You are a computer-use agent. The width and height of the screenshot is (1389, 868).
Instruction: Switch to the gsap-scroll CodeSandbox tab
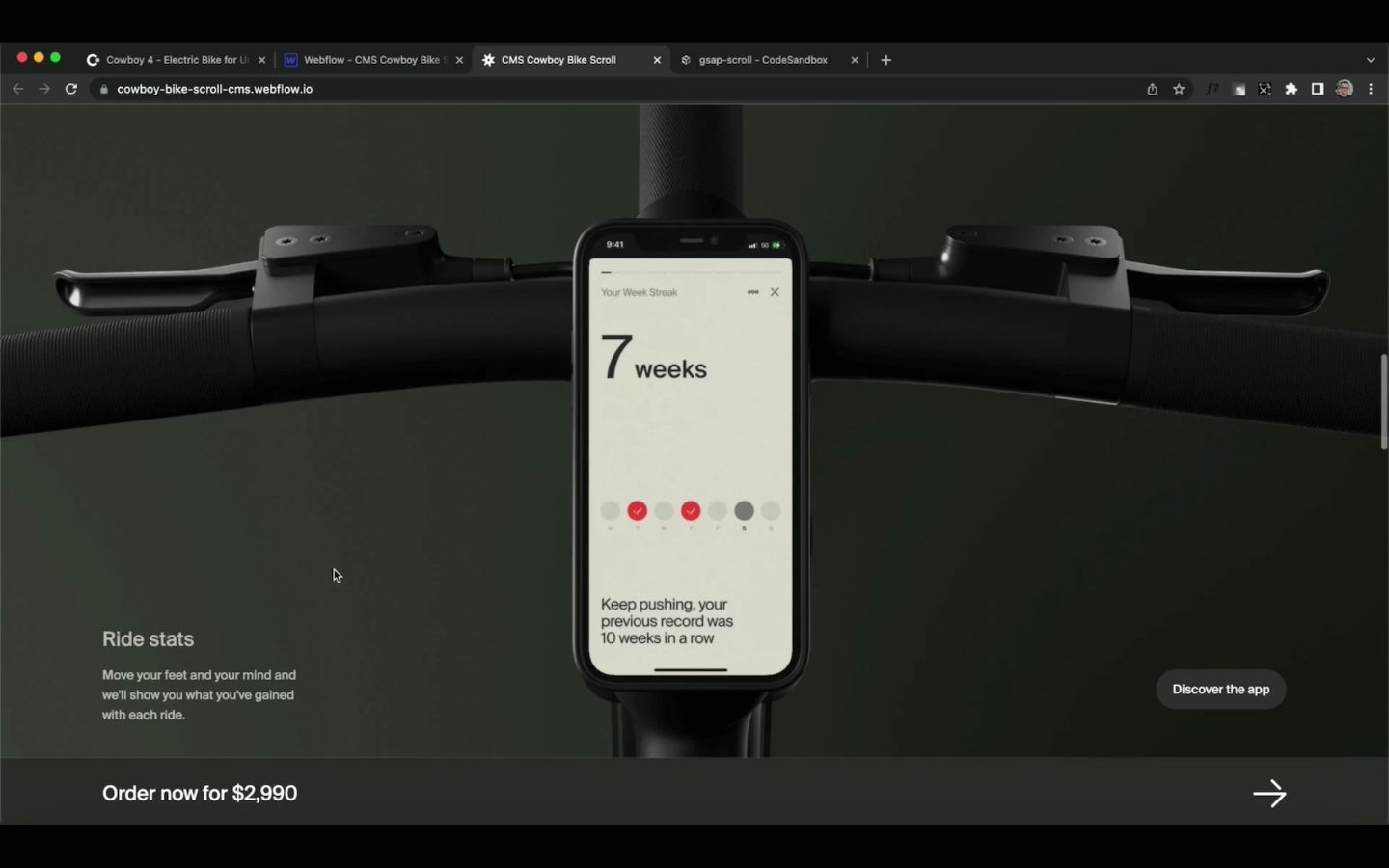pyautogui.click(x=762, y=59)
